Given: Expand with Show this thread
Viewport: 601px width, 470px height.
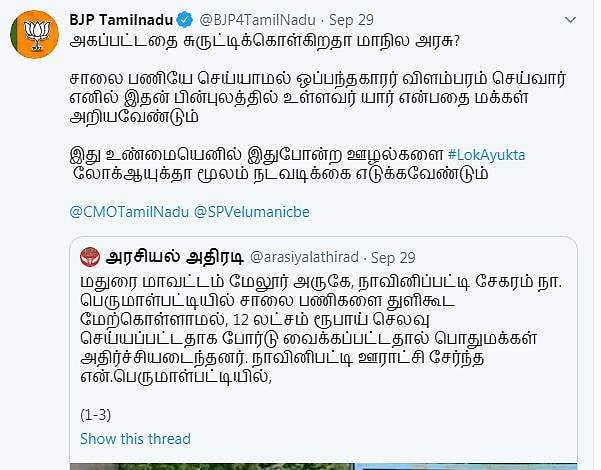Looking at the screenshot, I should click(135, 439).
